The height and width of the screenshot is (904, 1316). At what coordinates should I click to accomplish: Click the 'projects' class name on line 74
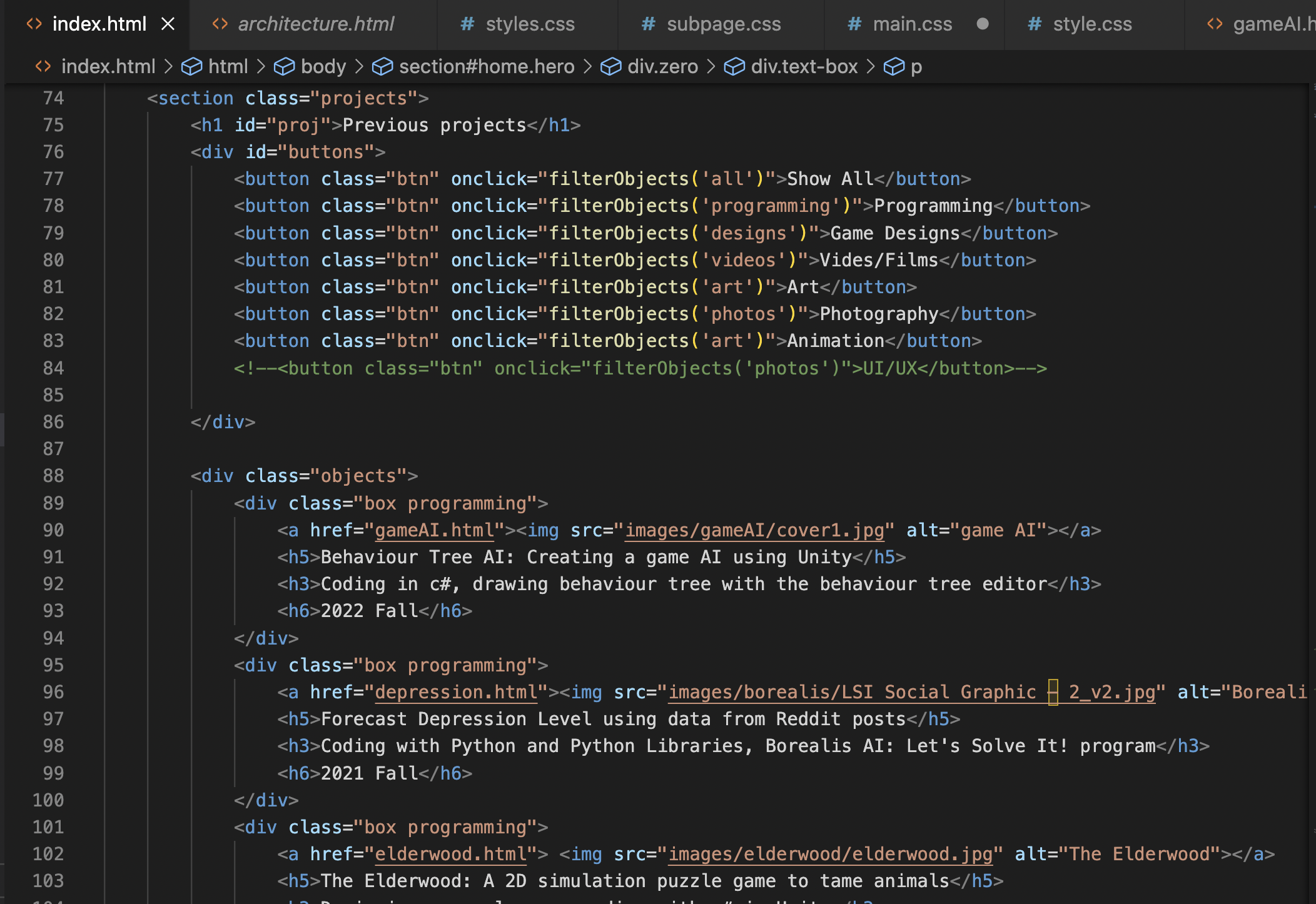[364, 98]
